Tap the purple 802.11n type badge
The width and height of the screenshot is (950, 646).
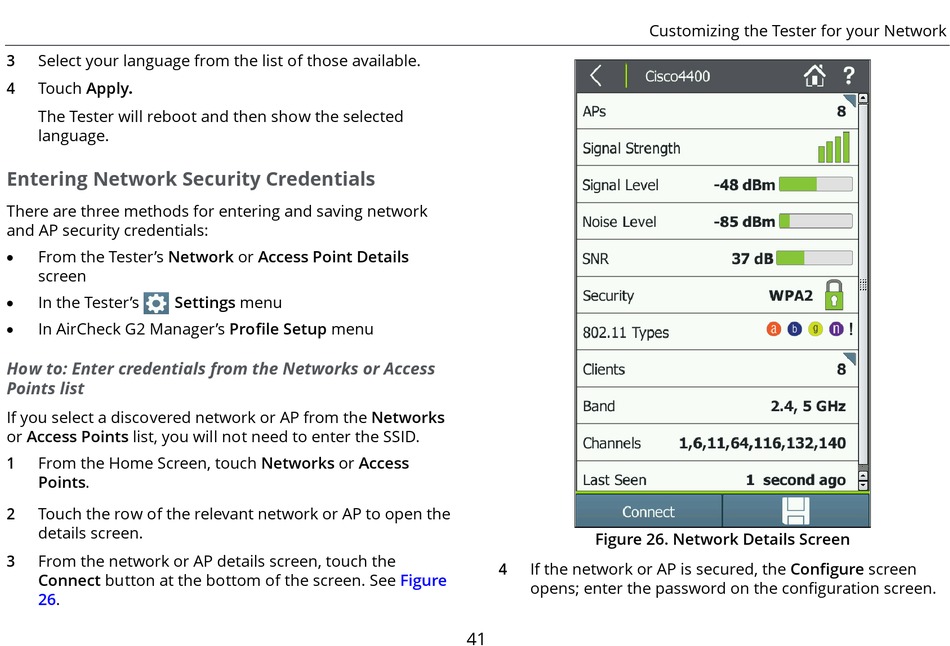836,329
